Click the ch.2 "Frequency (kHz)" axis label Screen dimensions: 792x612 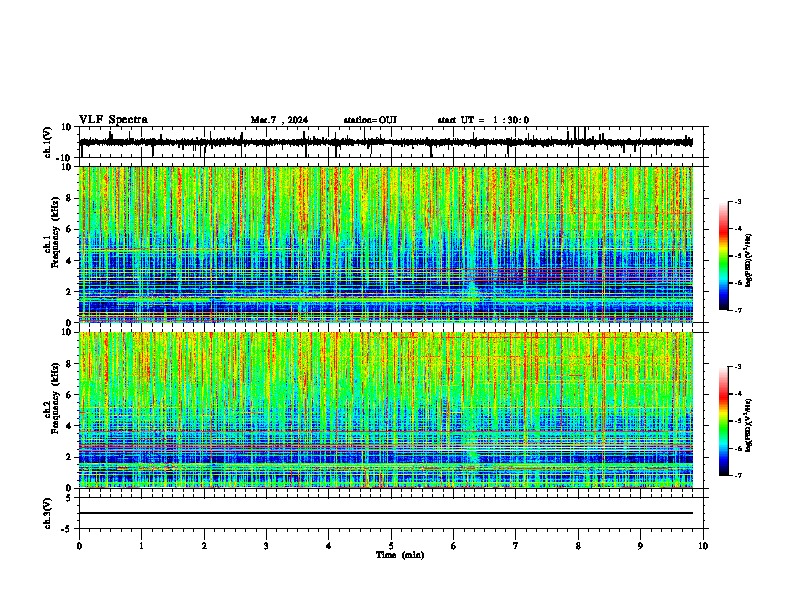pos(55,398)
